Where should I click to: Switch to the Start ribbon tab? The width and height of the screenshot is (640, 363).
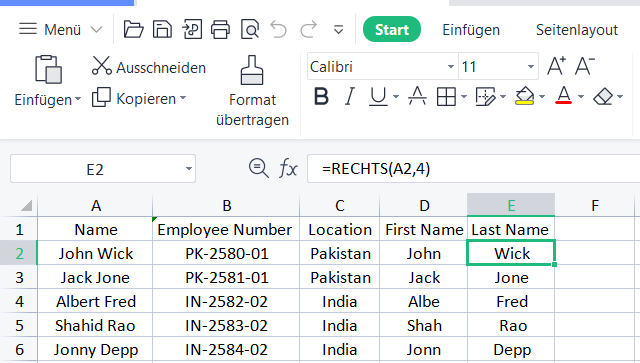click(x=392, y=29)
